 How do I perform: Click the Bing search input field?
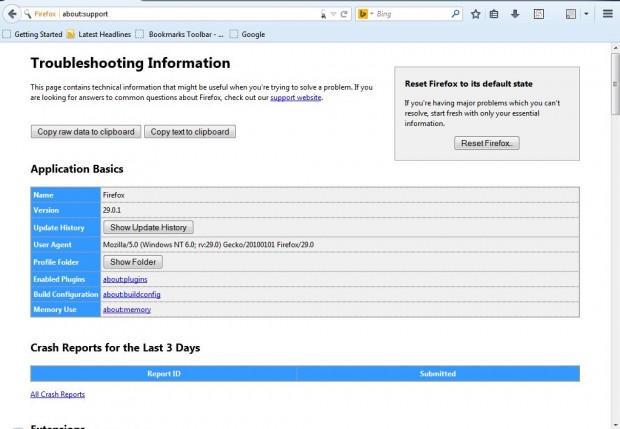click(x=413, y=14)
